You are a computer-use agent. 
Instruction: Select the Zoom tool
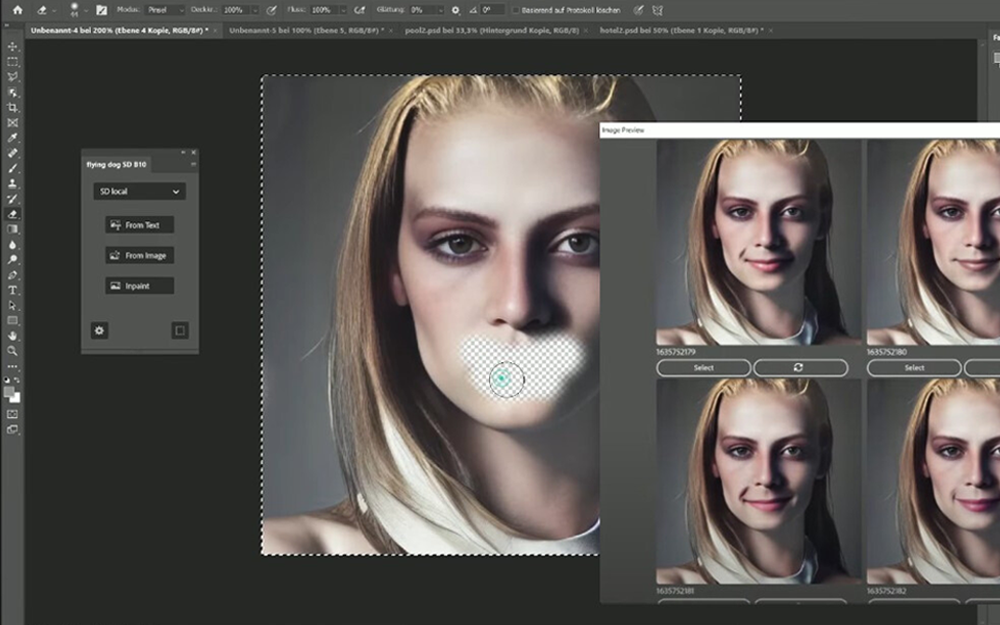pyautogui.click(x=12, y=351)
